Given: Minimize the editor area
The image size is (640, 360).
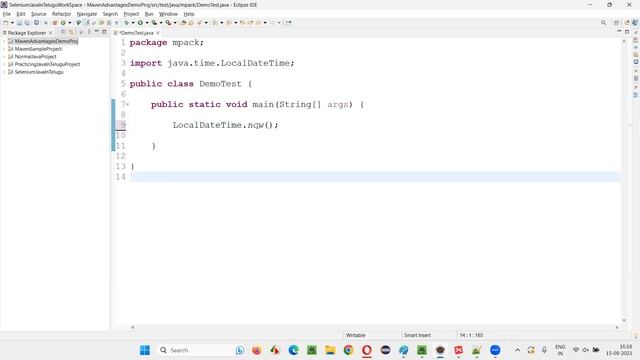Looking at the screenshot, I should click(x=619, y=31).
